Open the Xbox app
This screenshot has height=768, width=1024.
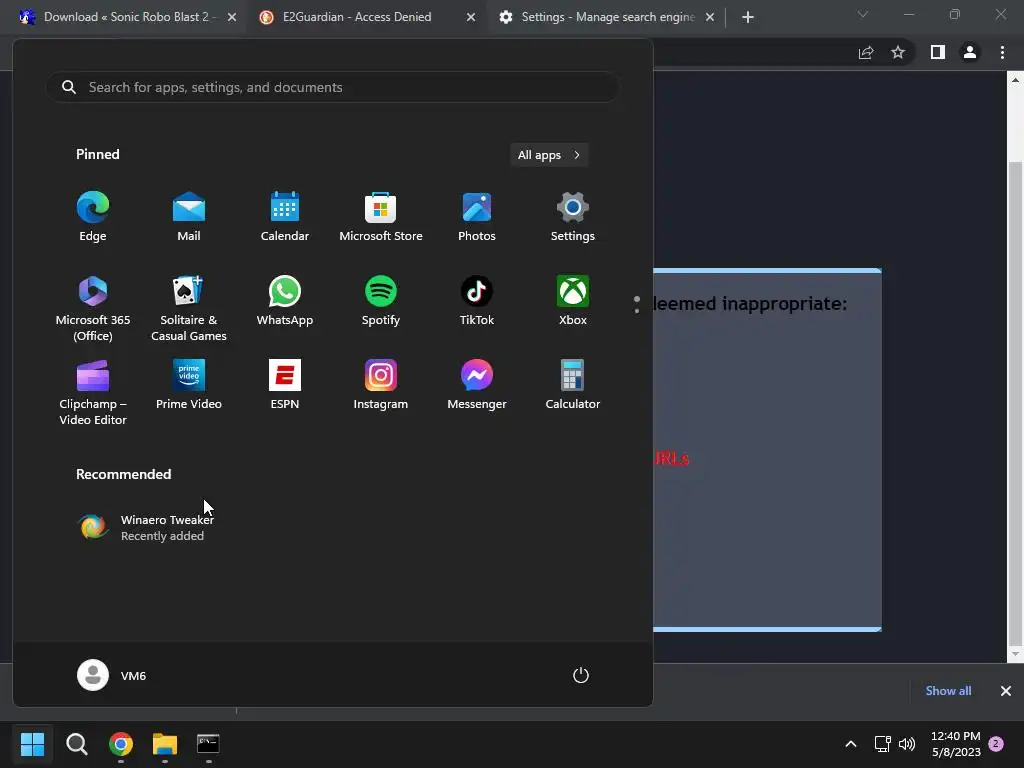coord(573,302)
